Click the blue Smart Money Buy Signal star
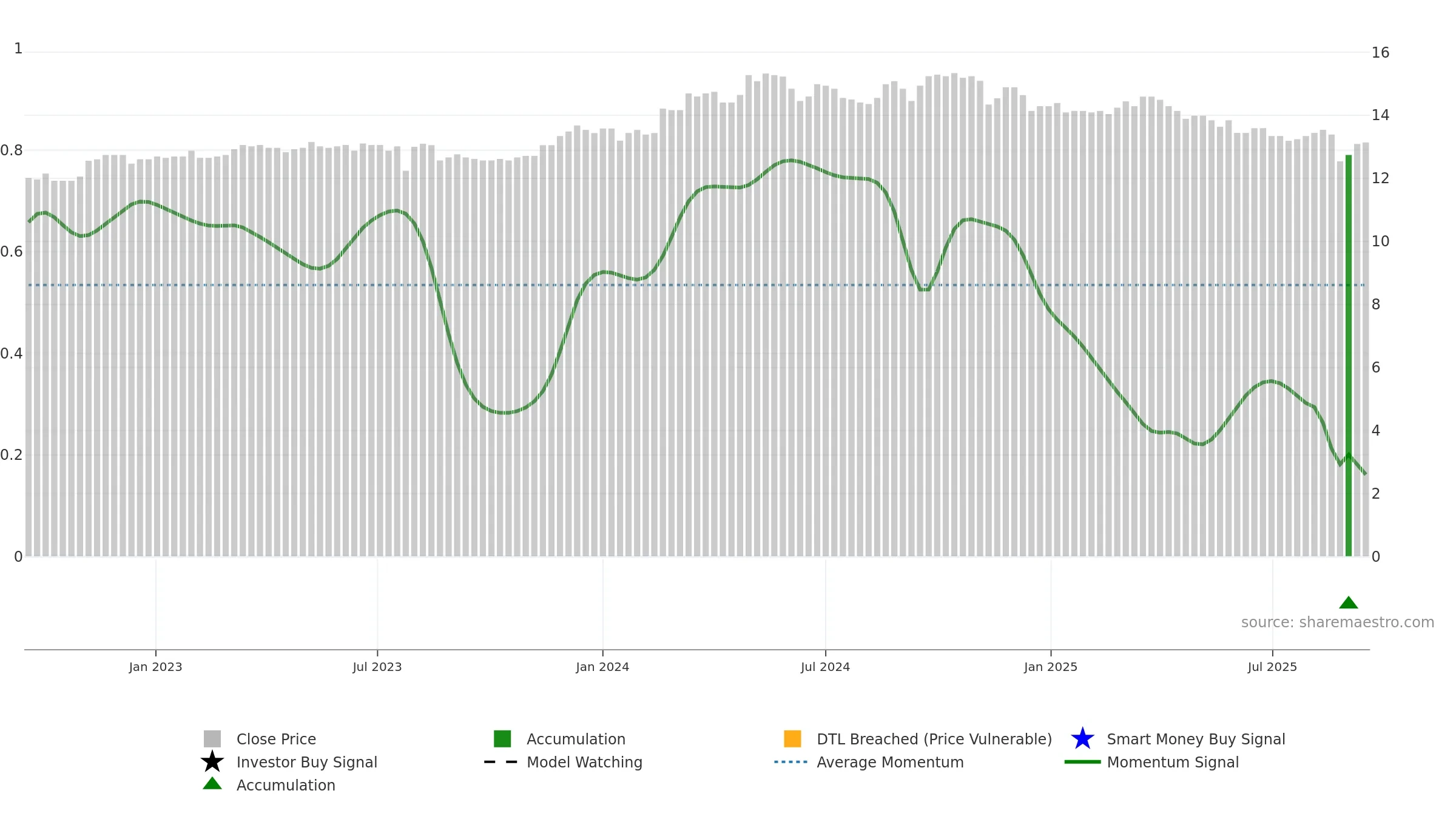The width and height of the screenshot is (1456, 819). coord(1083,739)
